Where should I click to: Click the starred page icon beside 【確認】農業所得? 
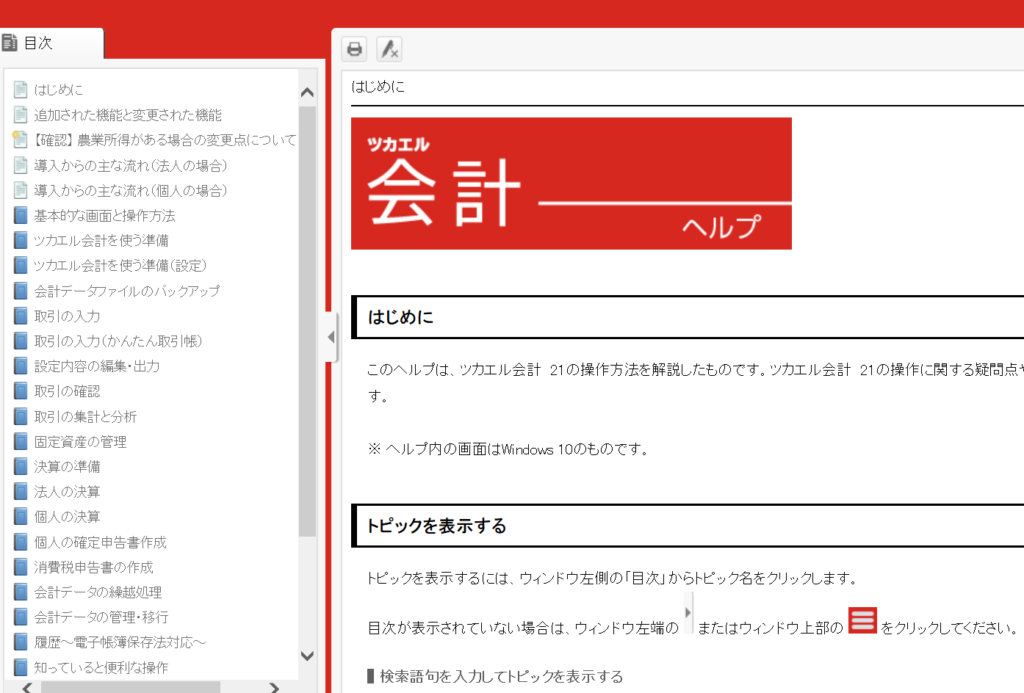[20, 139]
